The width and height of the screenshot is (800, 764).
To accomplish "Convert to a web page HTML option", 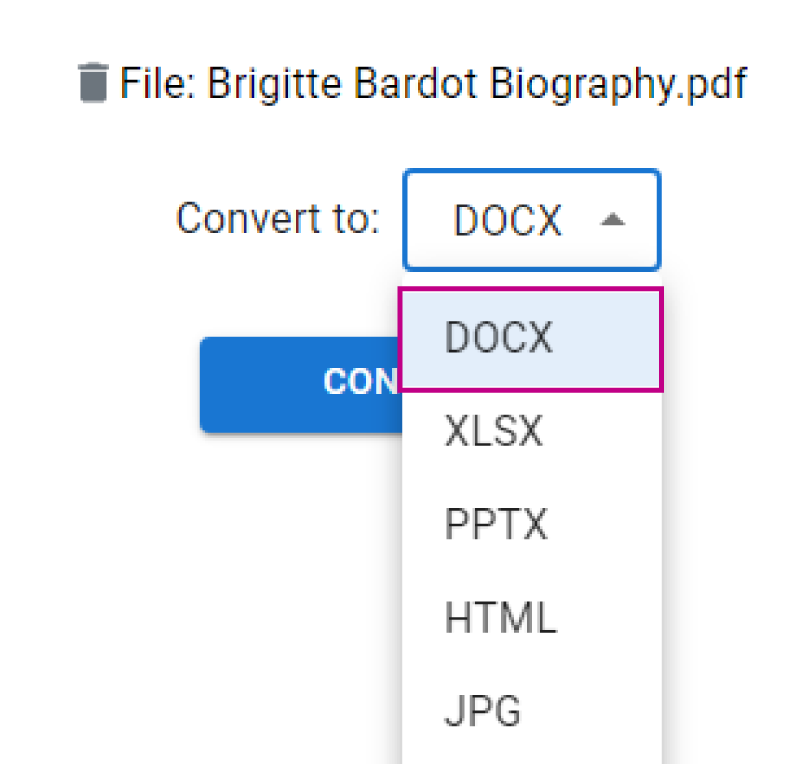I will pyautogui.click(x=500, y=619).
